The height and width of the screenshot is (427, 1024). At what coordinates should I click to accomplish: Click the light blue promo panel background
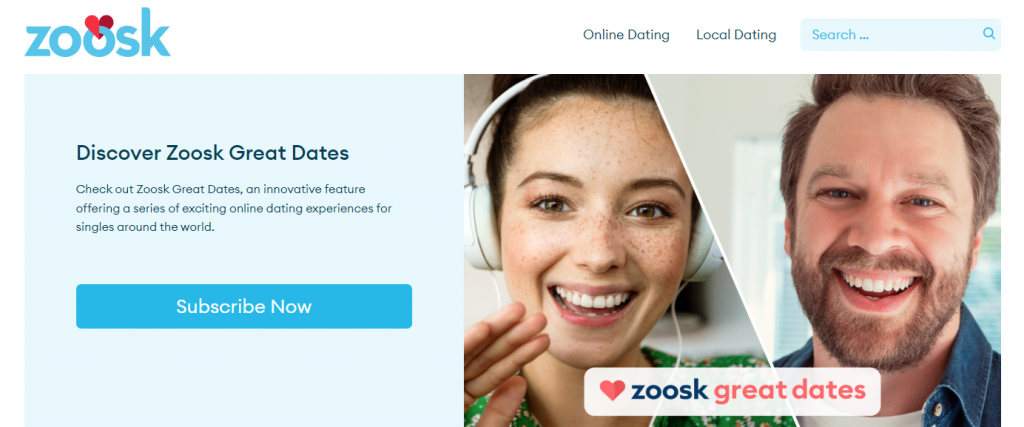coord(244,379)
